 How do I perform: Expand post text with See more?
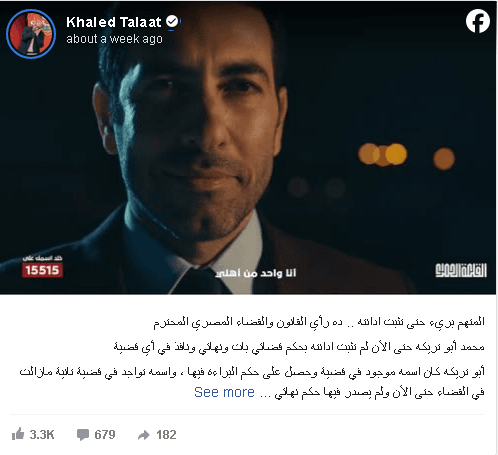point(224,392)
